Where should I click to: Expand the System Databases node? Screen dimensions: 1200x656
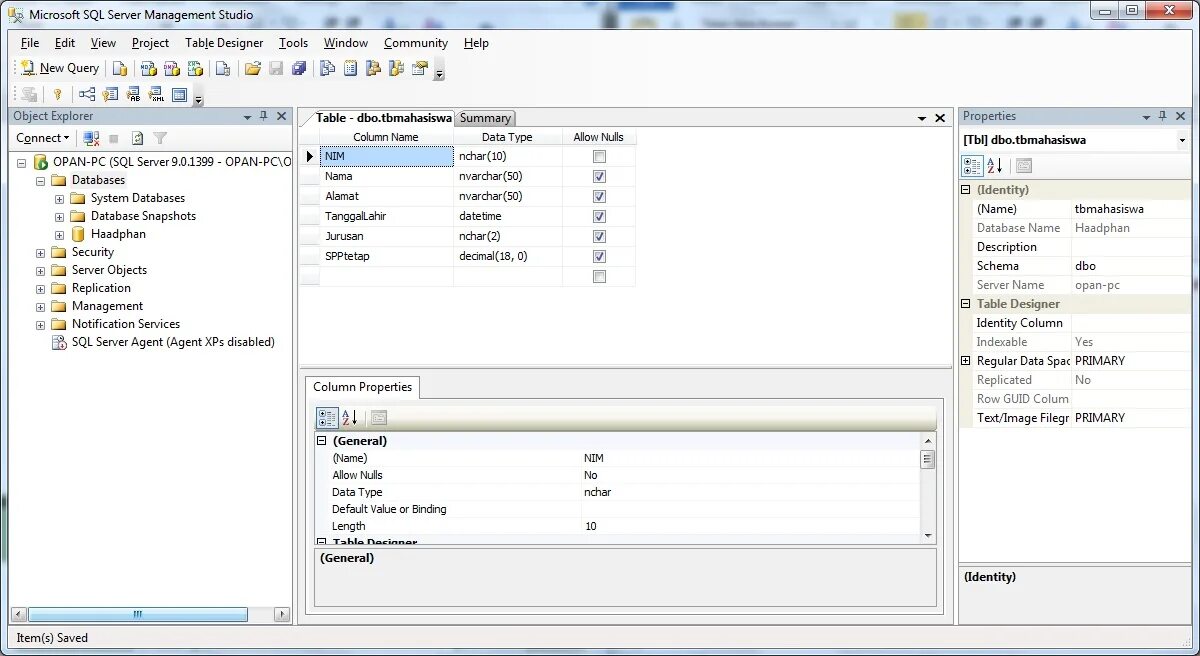tap(59, 199)
